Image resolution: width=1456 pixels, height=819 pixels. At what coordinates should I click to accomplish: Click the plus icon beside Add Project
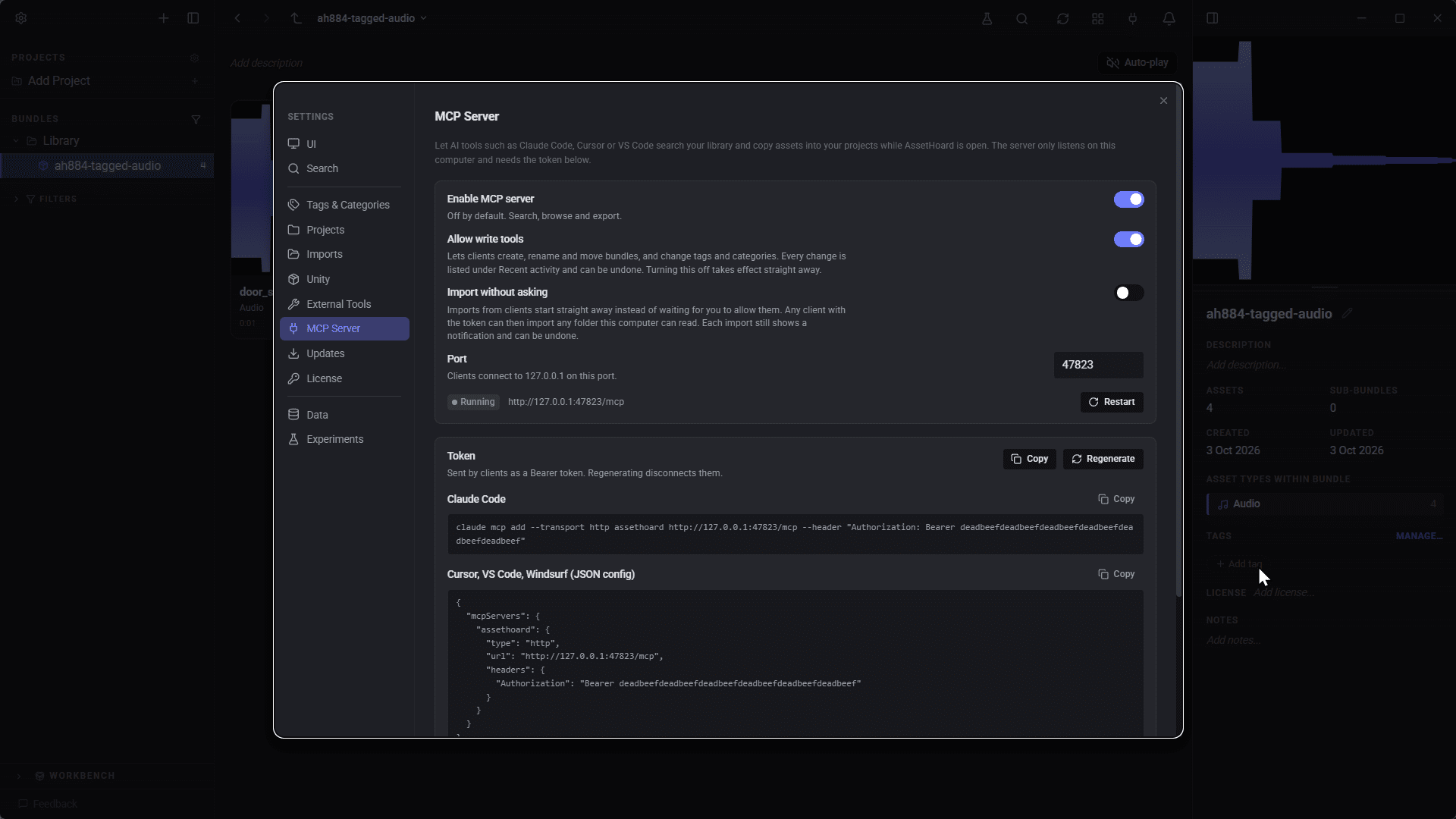(x=195, y=81)
